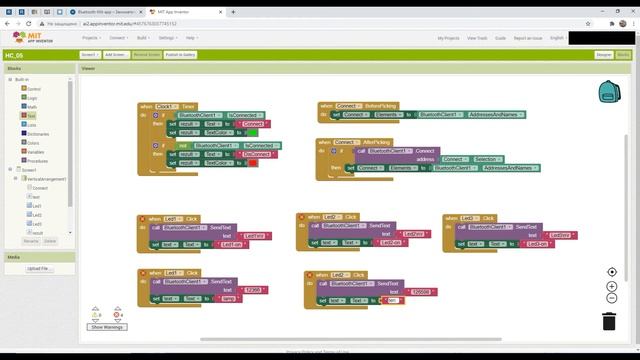Click the error icon on upper Led1 Click block

point(142,219)
